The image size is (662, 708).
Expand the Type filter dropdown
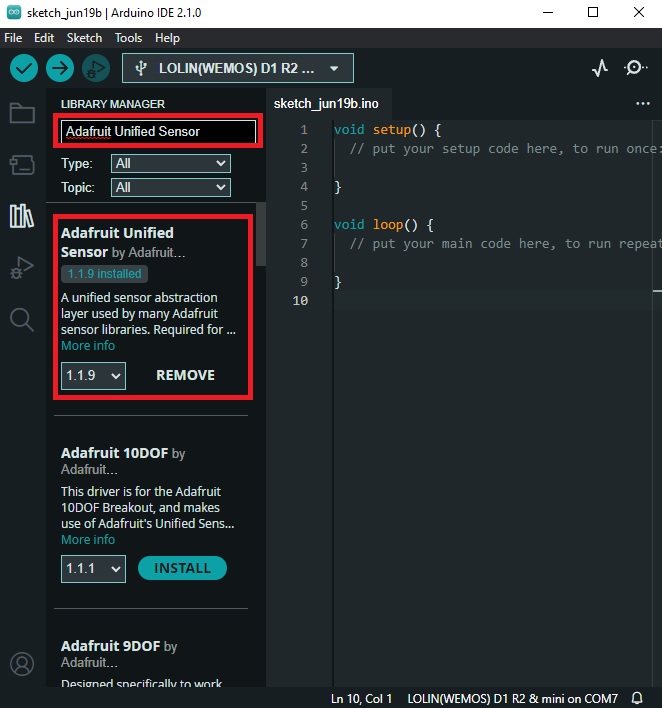171,163
